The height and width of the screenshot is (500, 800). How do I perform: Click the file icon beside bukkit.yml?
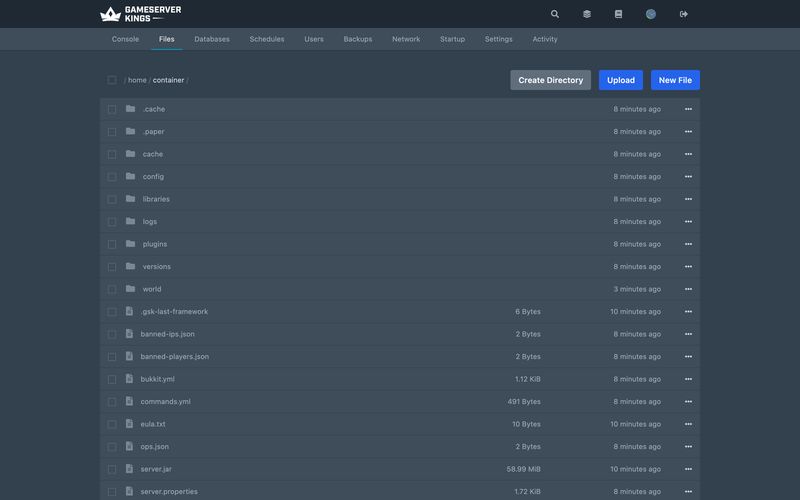coord(130,378)
